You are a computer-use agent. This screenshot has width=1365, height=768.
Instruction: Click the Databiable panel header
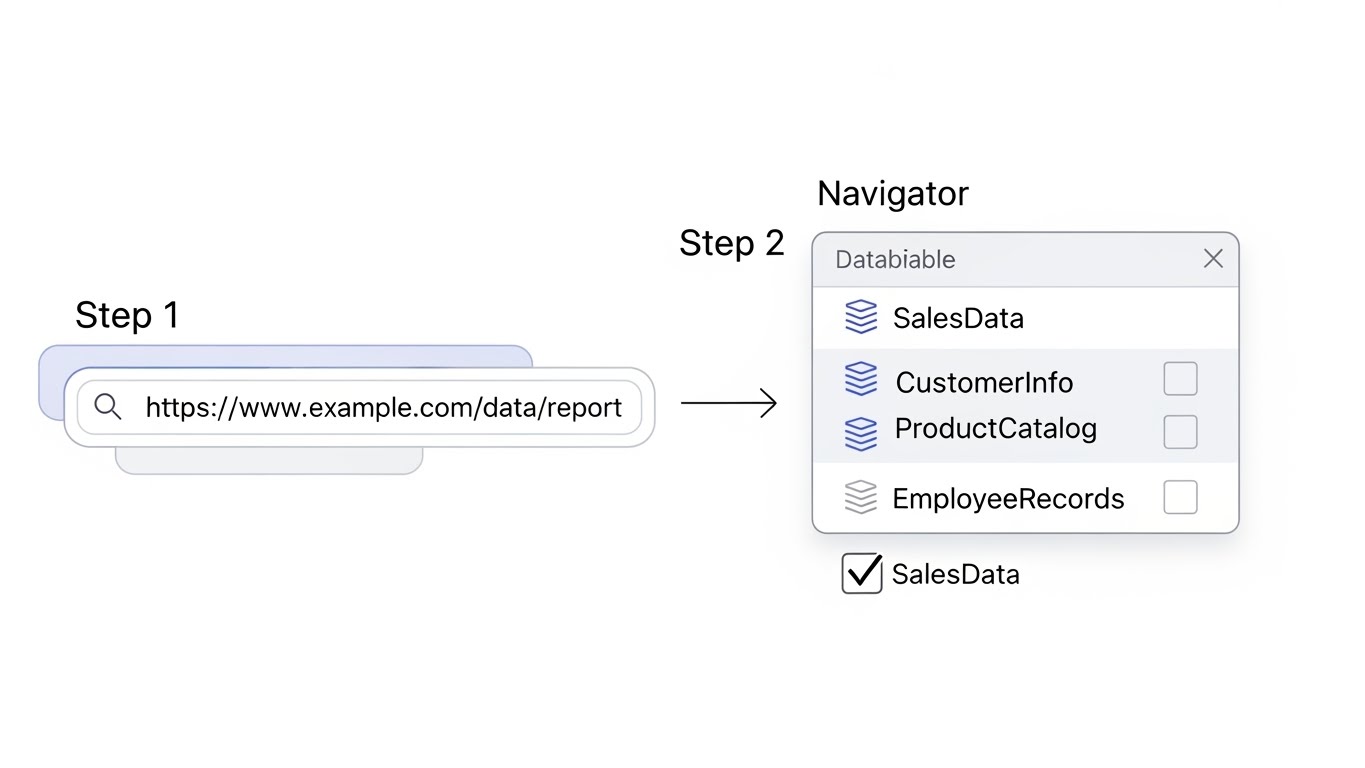point(1000,260)
